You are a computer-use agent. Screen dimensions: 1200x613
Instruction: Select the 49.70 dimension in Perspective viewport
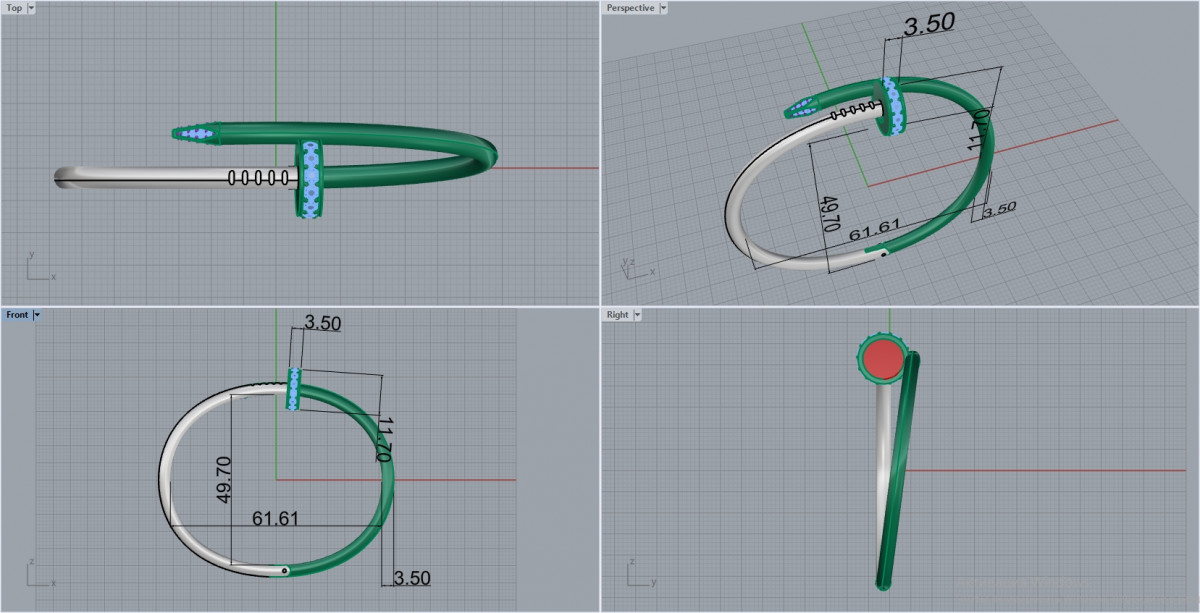[829, 215]
